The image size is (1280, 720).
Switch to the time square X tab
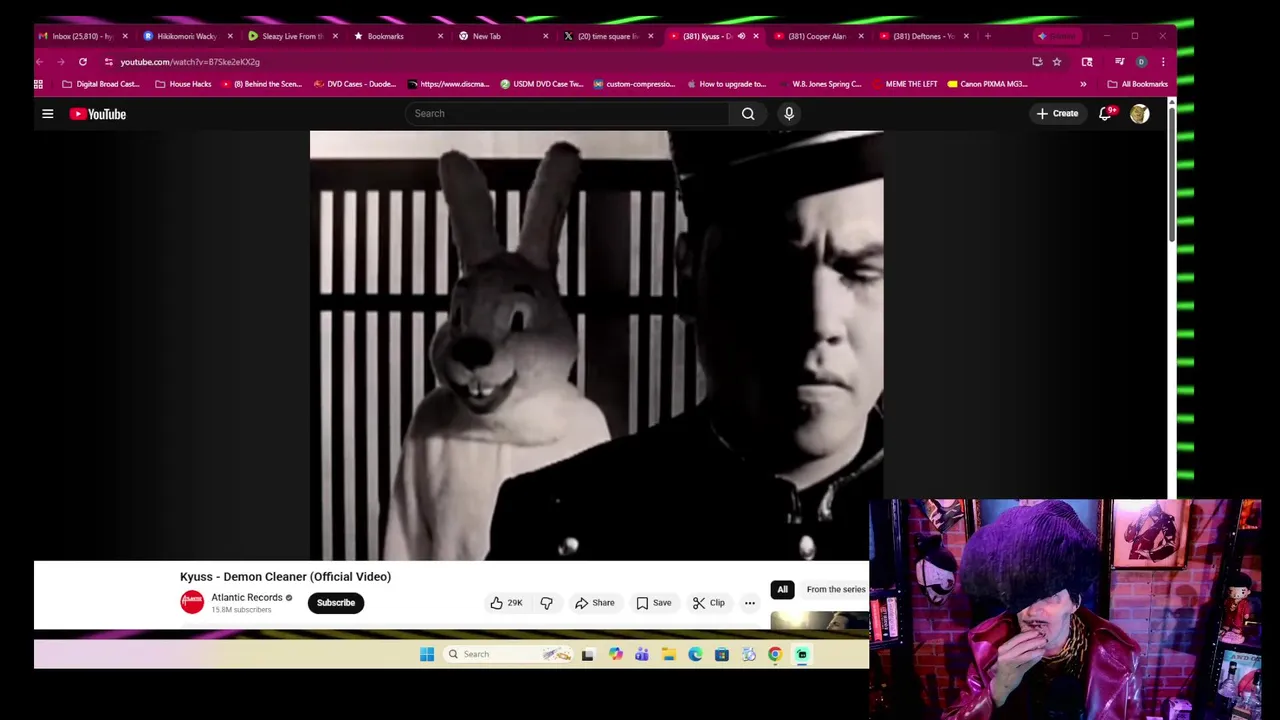[x=607, y=36]
